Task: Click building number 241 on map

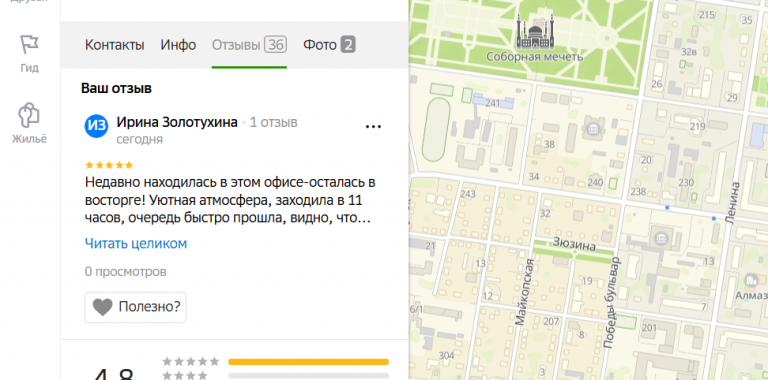Action: click(493, 103)
